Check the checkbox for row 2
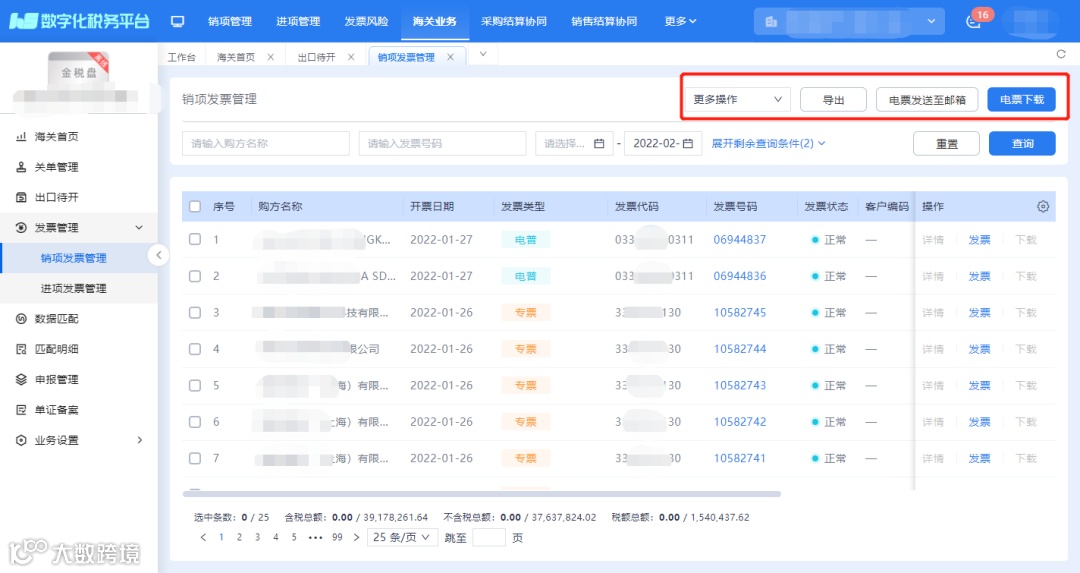Viewport: 1080px width, 573px height. pos(195,275)
